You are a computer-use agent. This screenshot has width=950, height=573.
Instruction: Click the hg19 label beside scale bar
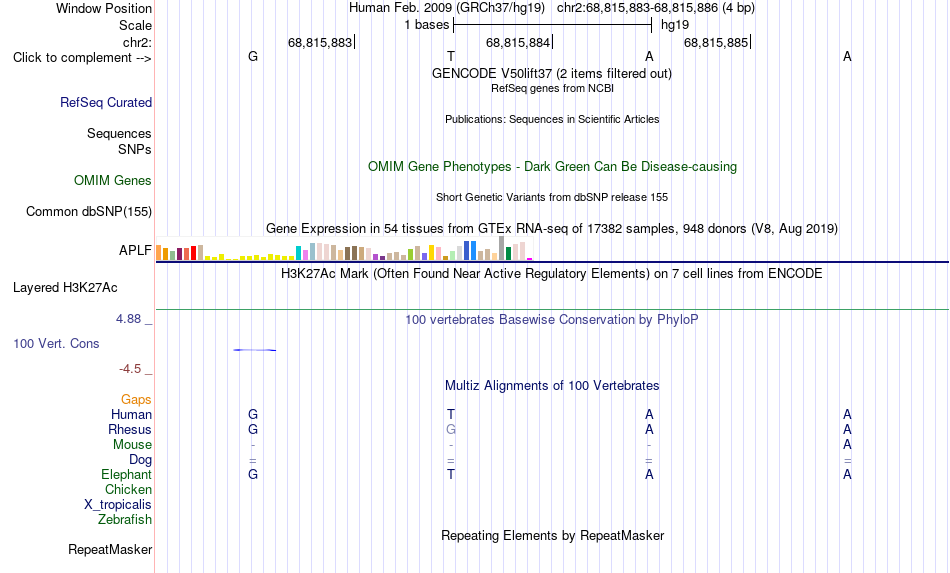click(x=675, y=25)
